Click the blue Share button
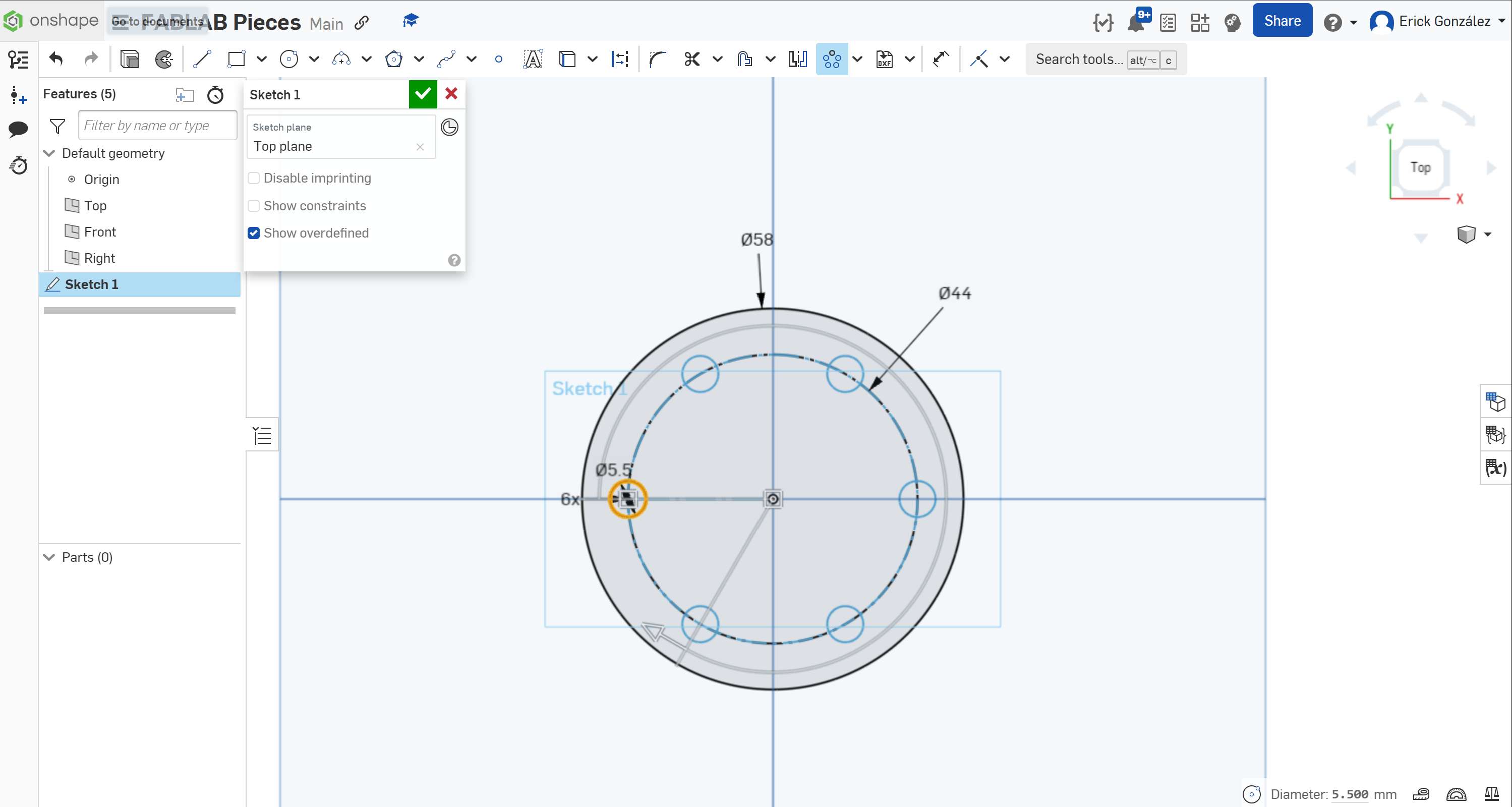The height and width of the screenshot is (807, 1512). (1282, 21)
